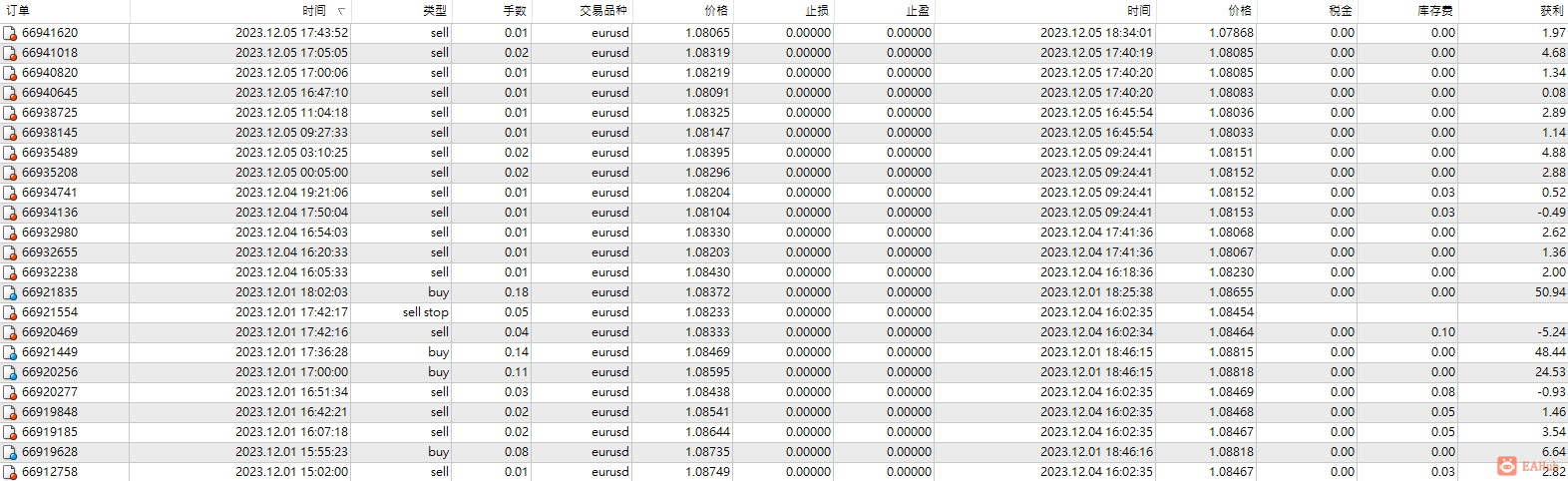Select open price 1.08065
Viewport: 1568px width, 481px height.
707,33
